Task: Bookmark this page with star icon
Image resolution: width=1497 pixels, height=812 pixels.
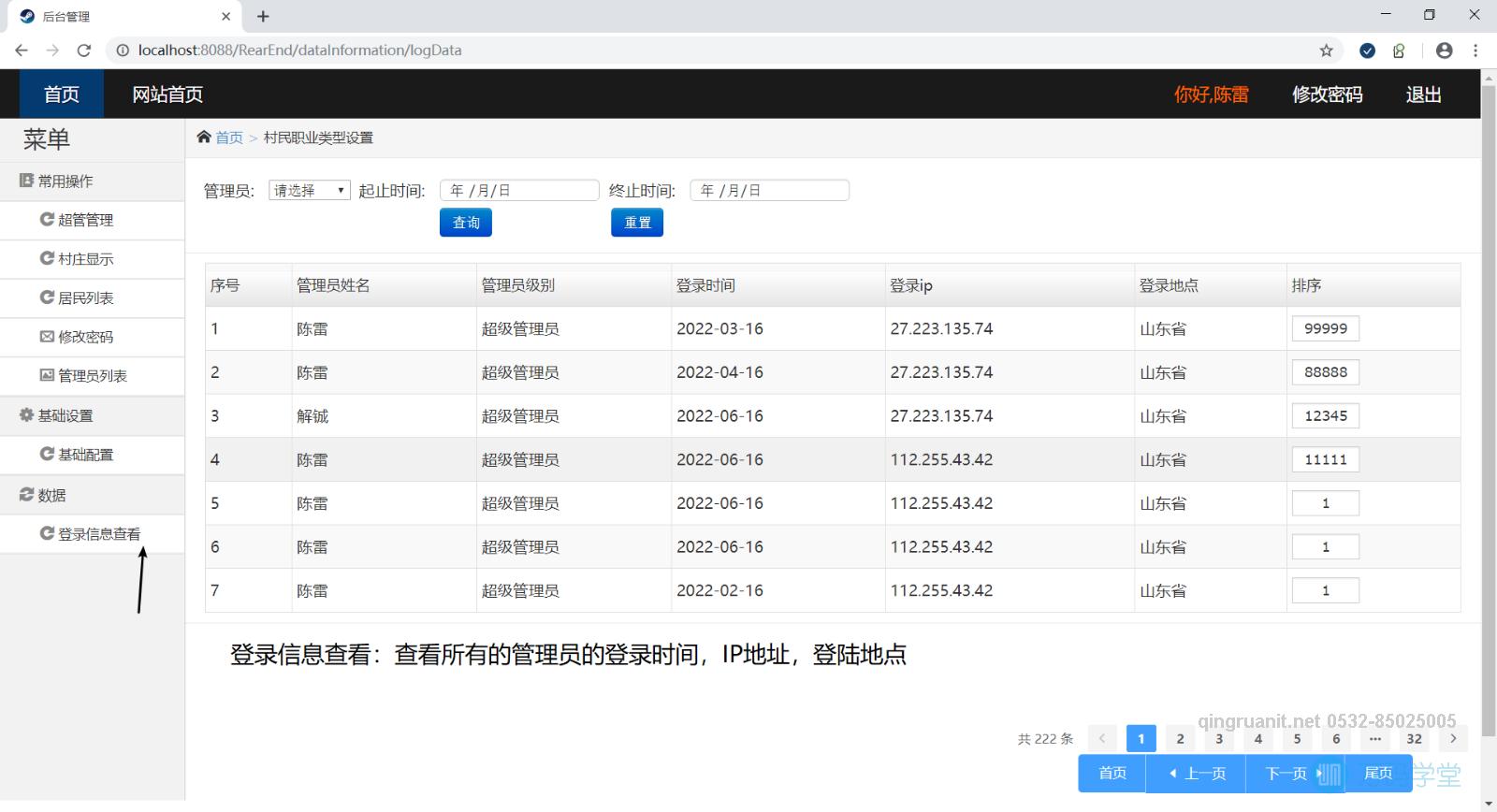Action: (1326, 51)
